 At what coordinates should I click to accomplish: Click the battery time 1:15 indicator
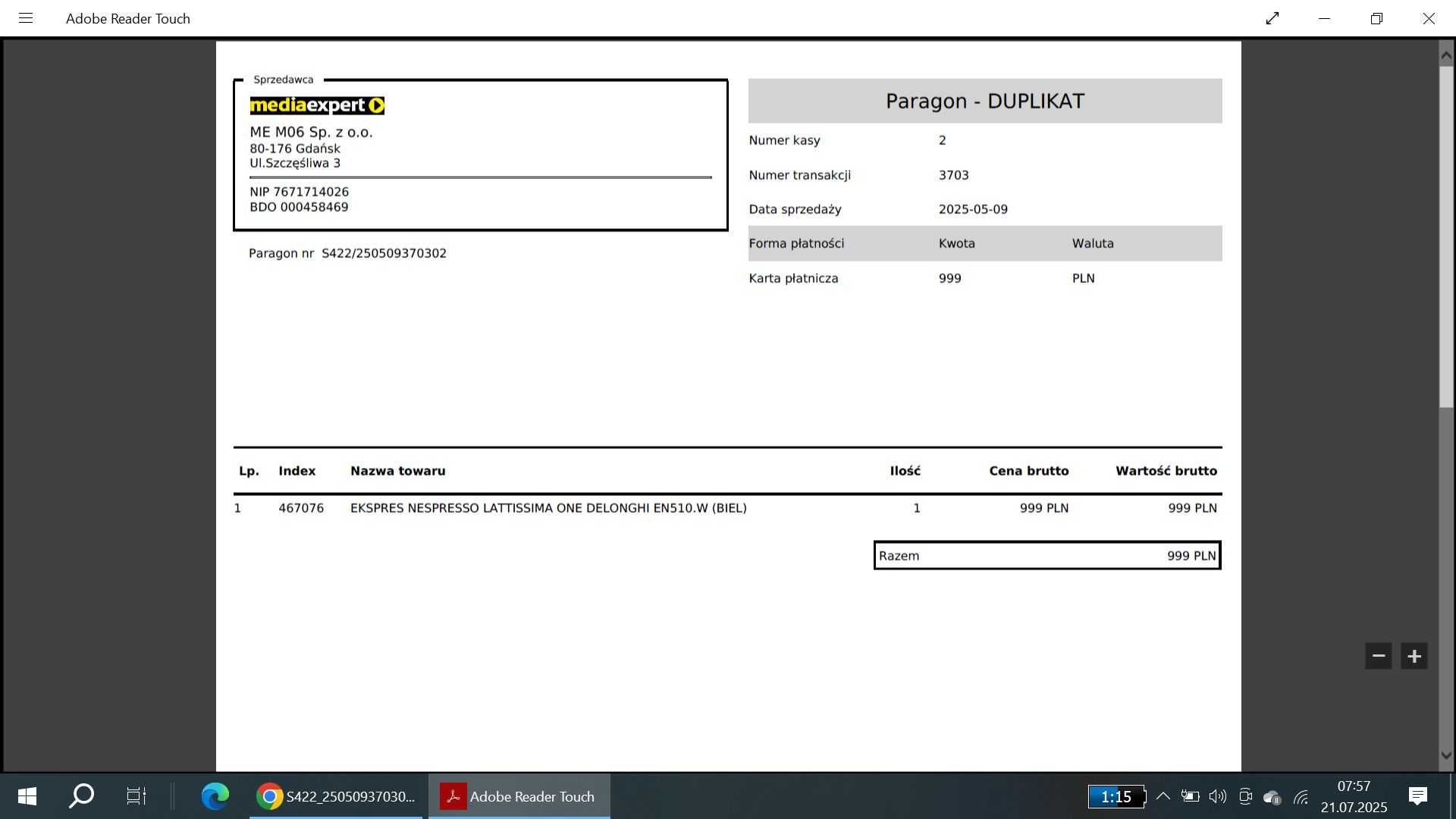pyautogui.click(x=1117, y=797)
